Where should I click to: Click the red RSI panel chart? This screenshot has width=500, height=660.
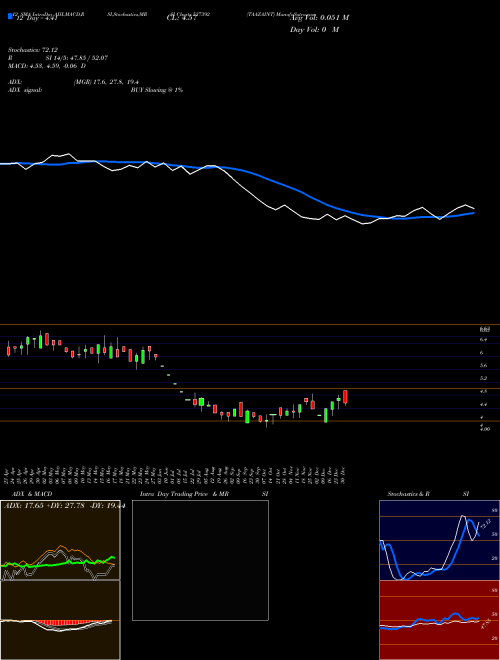coord(439,620)
